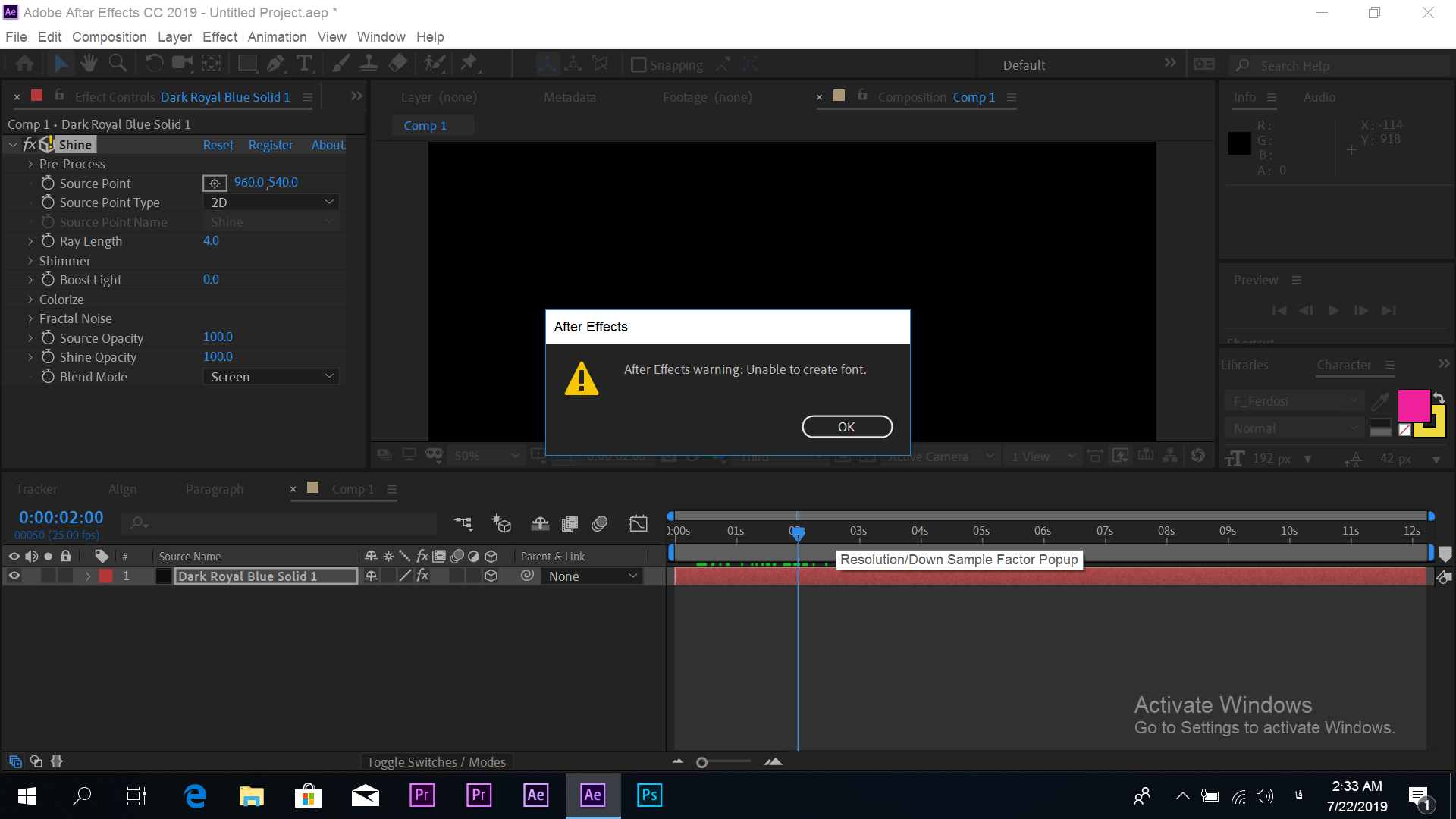The width and height of the screenshot is (1456, 819).
Task: Change Source Point Type 2D dropdown
Action: [270, 202]
